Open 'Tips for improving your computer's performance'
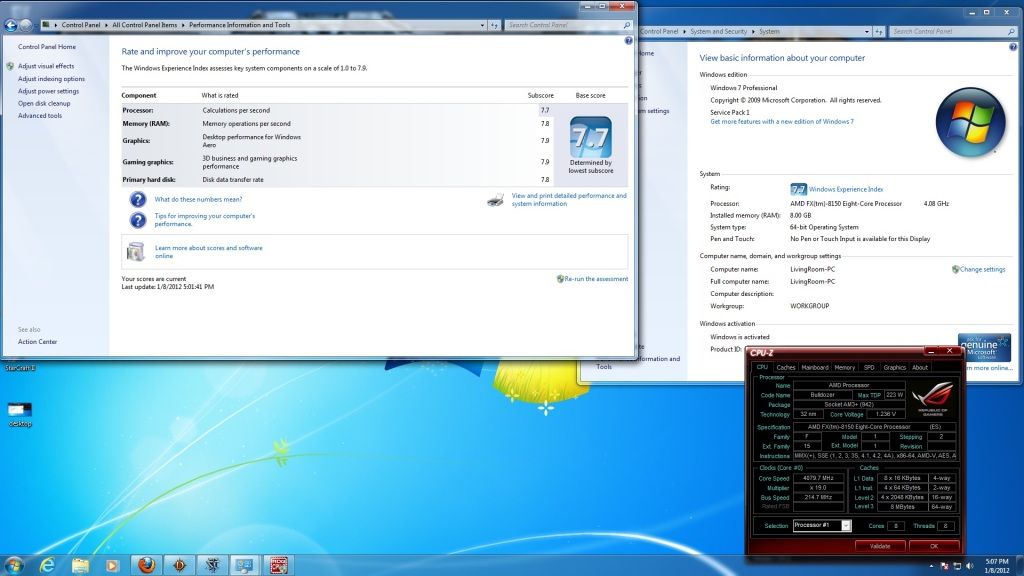The image size is (1024, 576). (204, 220)
